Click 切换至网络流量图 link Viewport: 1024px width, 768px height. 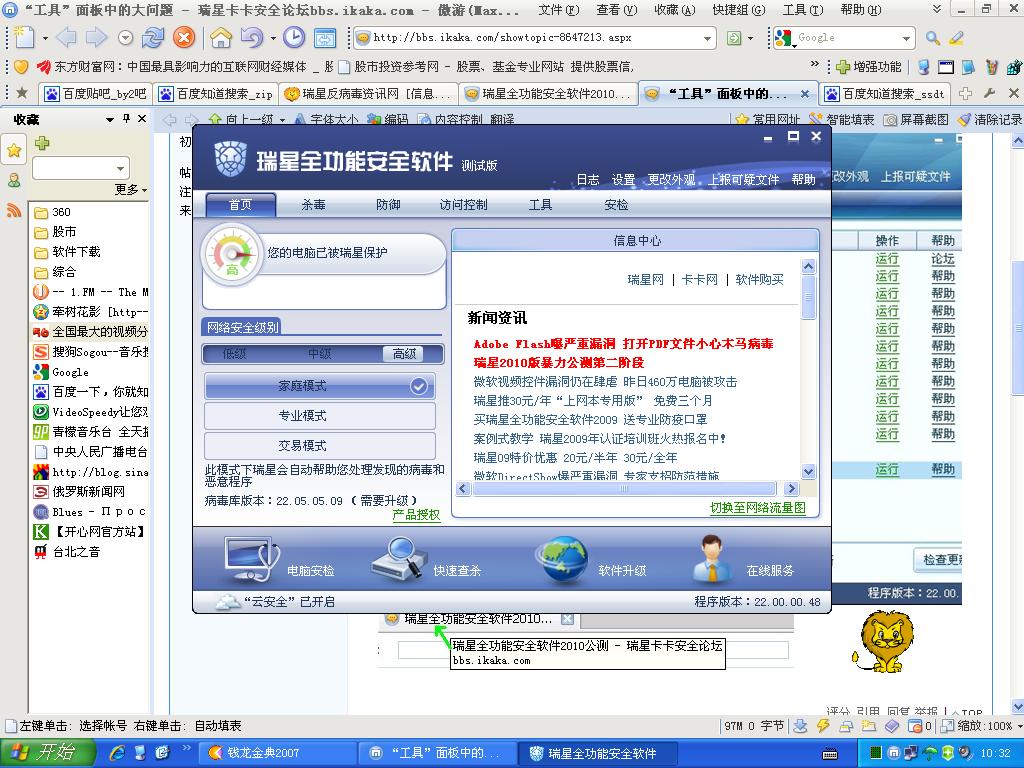pyautogui.click(x=758, y=507)
